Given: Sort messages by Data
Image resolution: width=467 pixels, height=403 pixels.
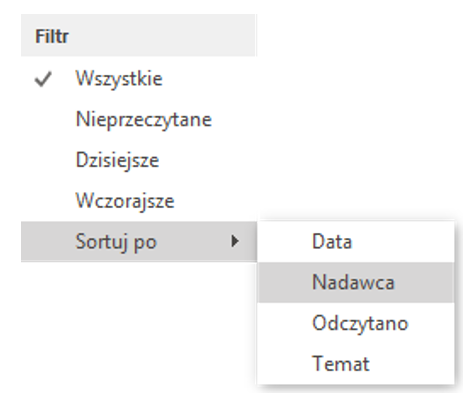Looking at the screenshot, I should 356,242.
